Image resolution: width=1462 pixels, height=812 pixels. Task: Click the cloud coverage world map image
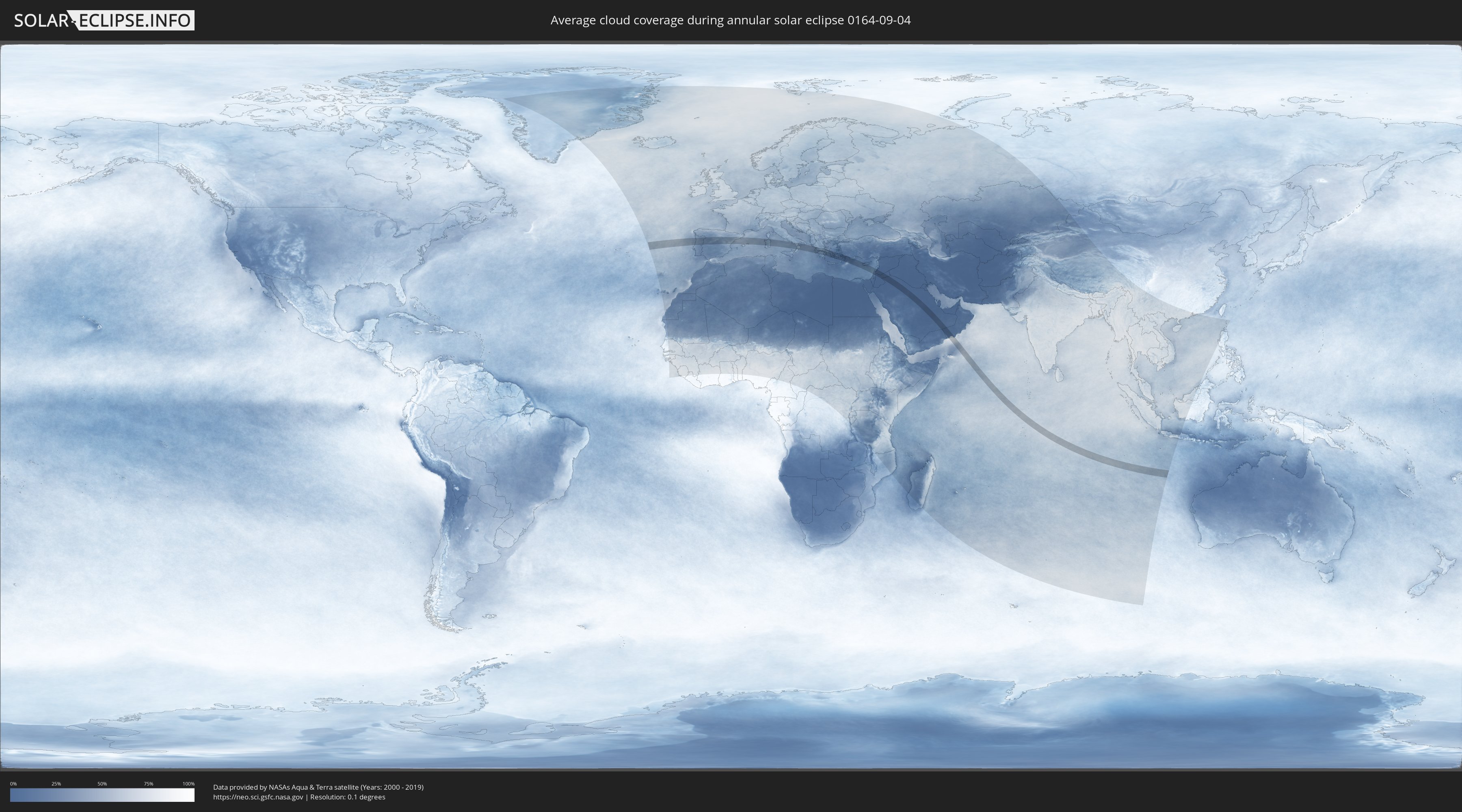pos(731,406)
